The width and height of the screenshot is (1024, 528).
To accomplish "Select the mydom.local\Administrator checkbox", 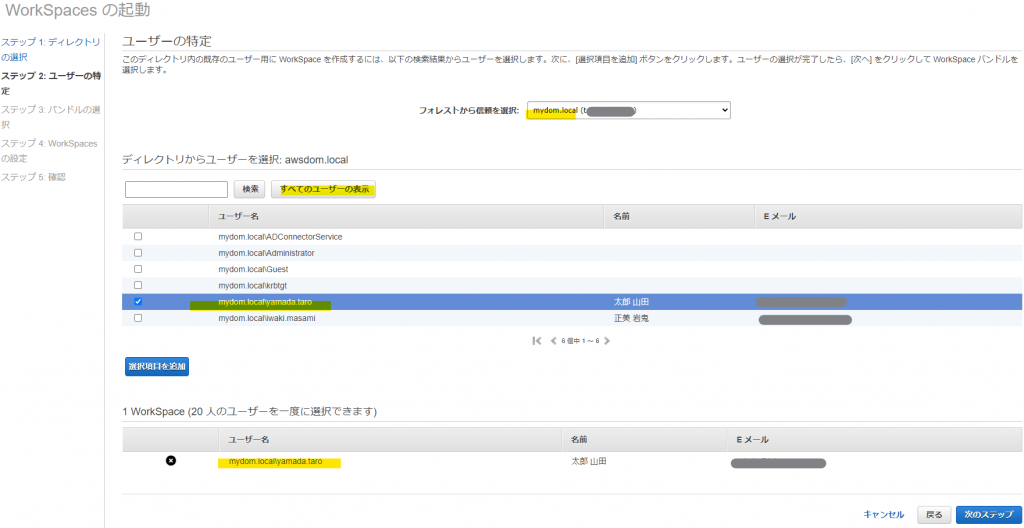I will (138, 253).
